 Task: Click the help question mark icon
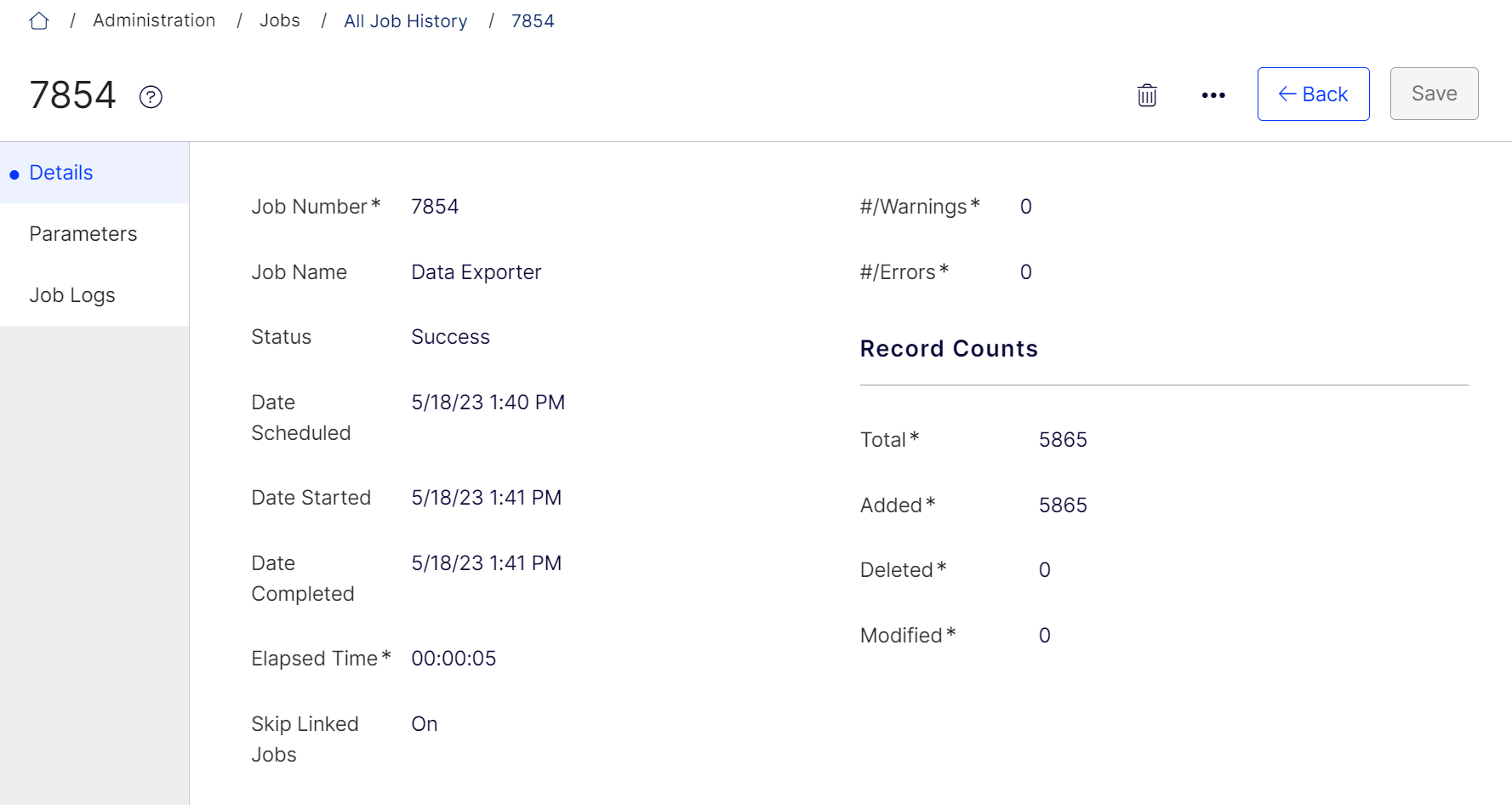[151, 97]
